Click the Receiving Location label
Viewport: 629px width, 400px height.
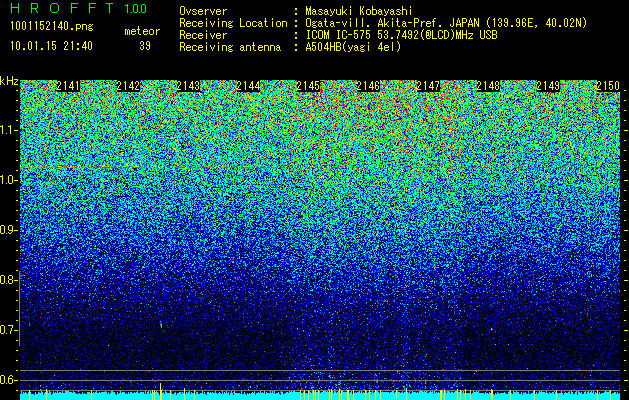pyautogui.click(x=233, y=23)
